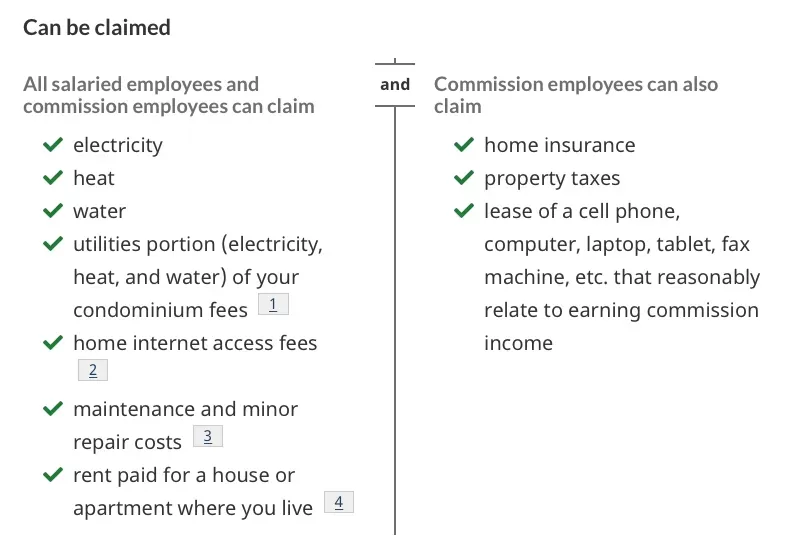Click the green checkmark beside electricity

[x=53, y=144]
